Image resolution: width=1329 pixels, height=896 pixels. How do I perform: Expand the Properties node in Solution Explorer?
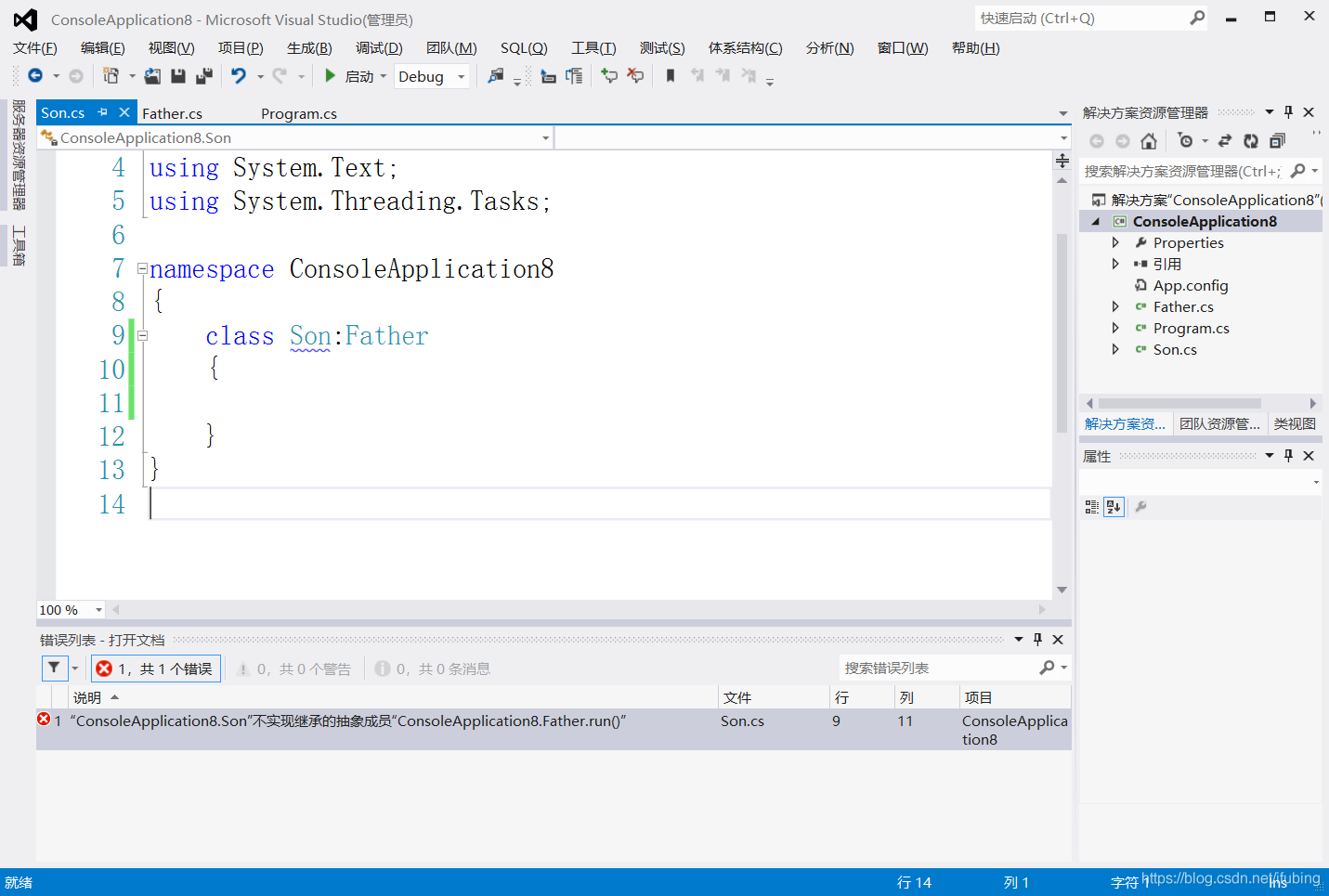coord(1115,242)
